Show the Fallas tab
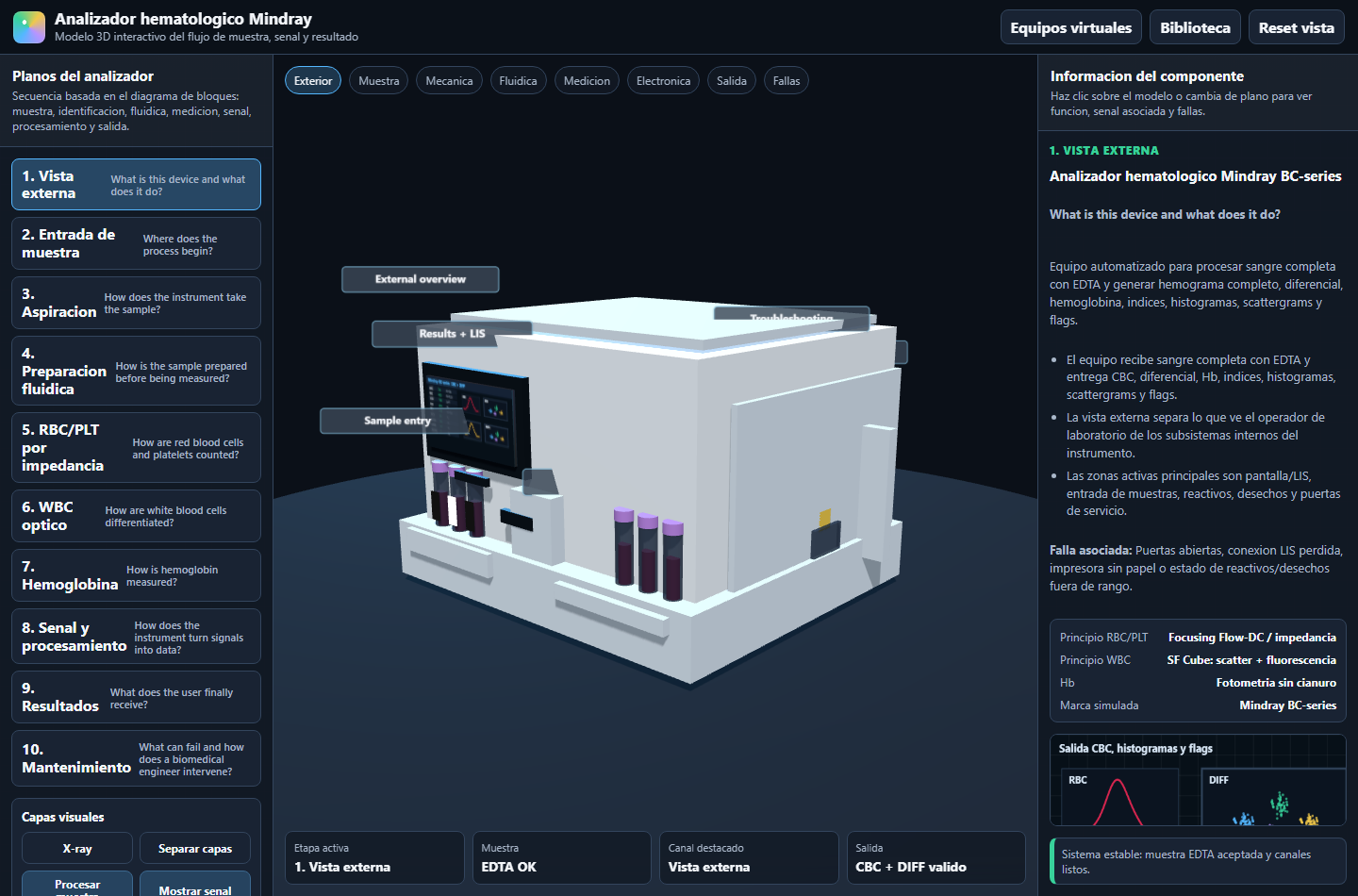The width and height of the screenshot is (1358, 896). 787,81
